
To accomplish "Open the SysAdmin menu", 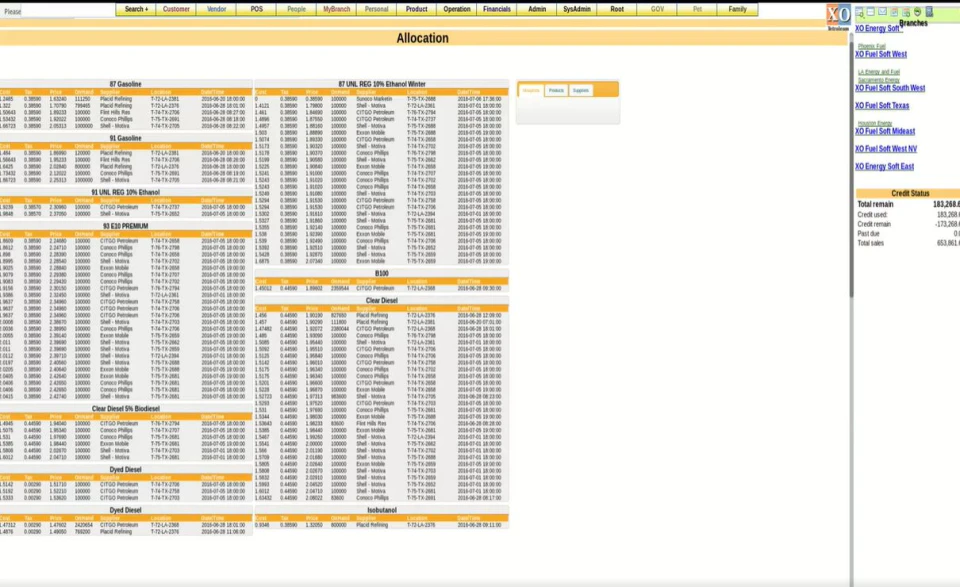I will click(577, 9).
